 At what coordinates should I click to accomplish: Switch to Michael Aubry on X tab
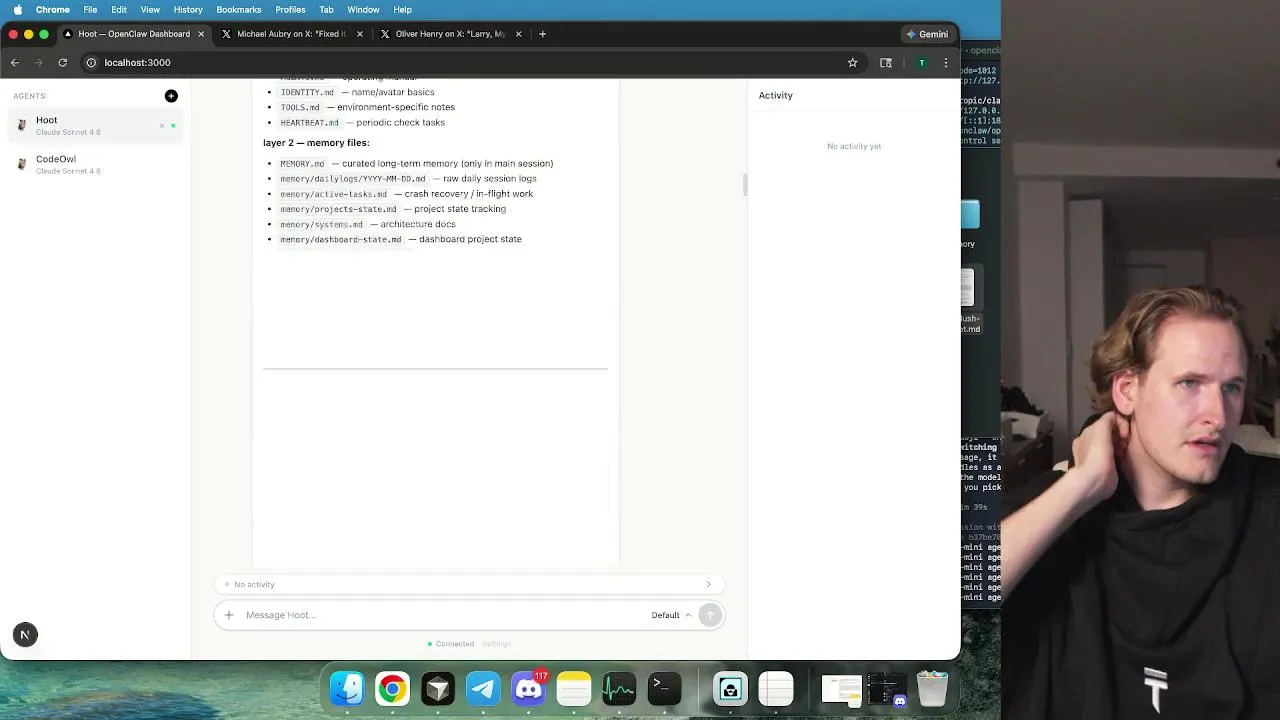tap(290, 34)
